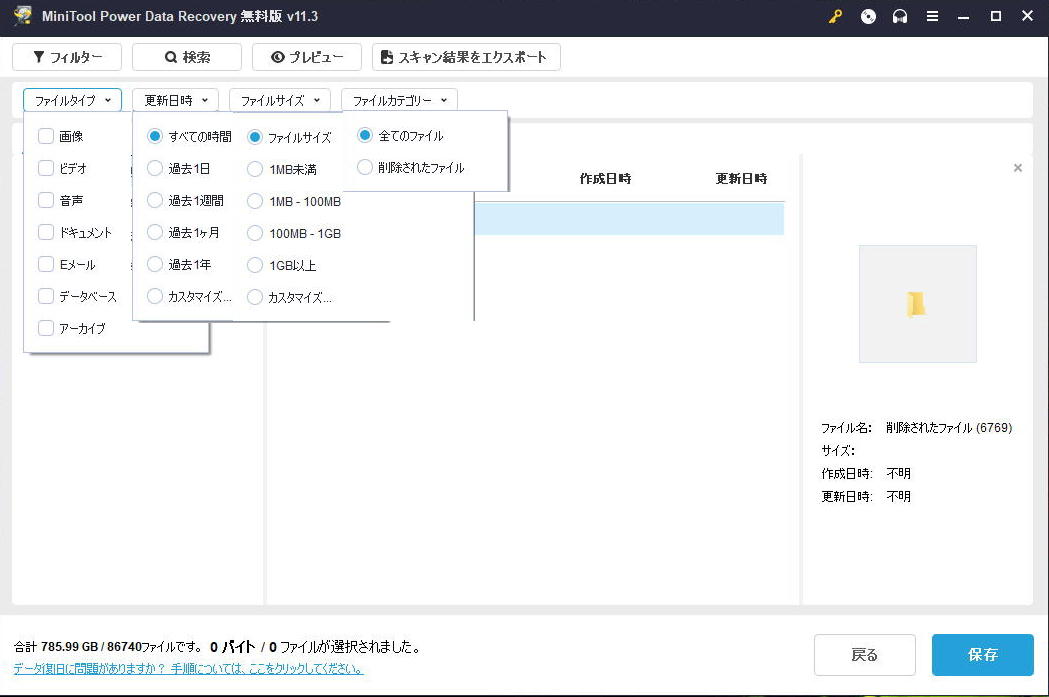
Task: Select the 1GB以上 size filter
Action: pyautogui.click(x=256, y=265)
